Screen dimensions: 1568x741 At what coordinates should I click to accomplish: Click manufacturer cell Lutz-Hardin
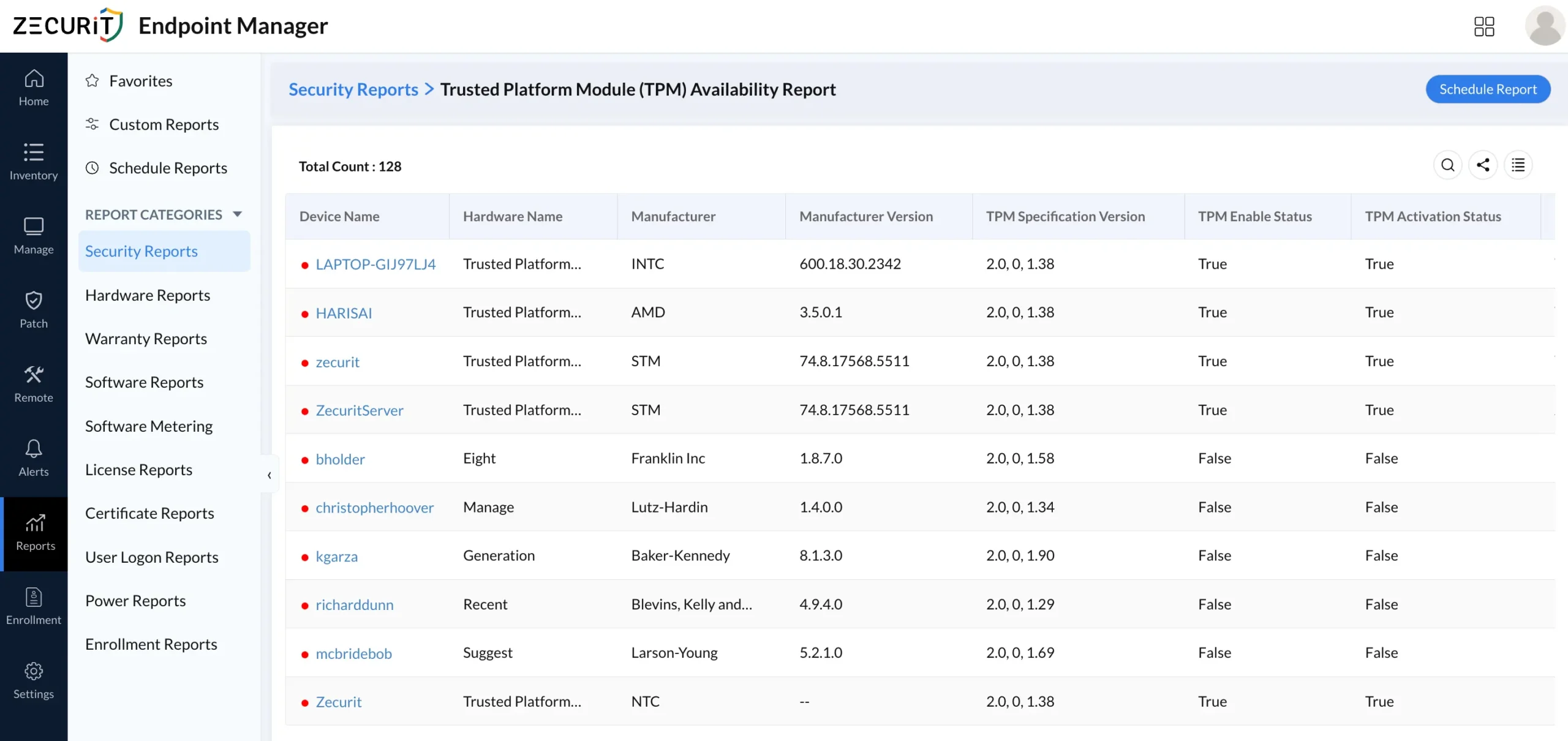pyautogui.click(x=669, y=507)
